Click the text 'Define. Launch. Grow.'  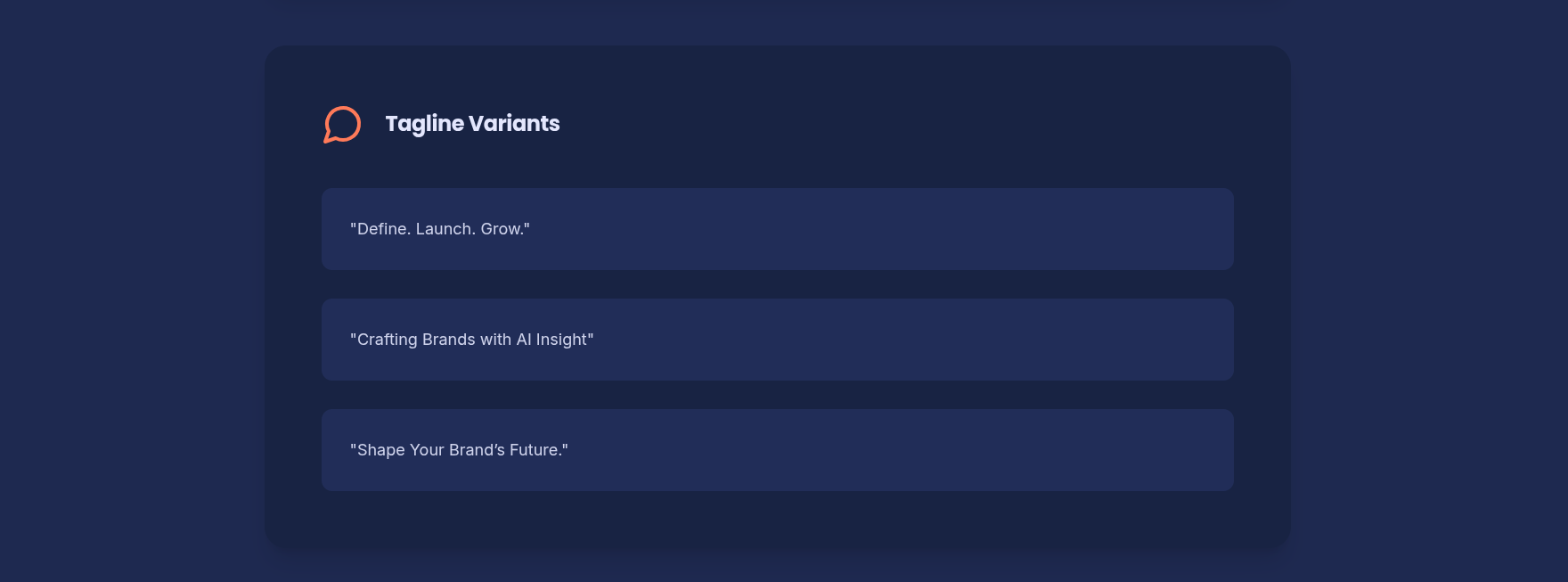click(x=439, y=229)
